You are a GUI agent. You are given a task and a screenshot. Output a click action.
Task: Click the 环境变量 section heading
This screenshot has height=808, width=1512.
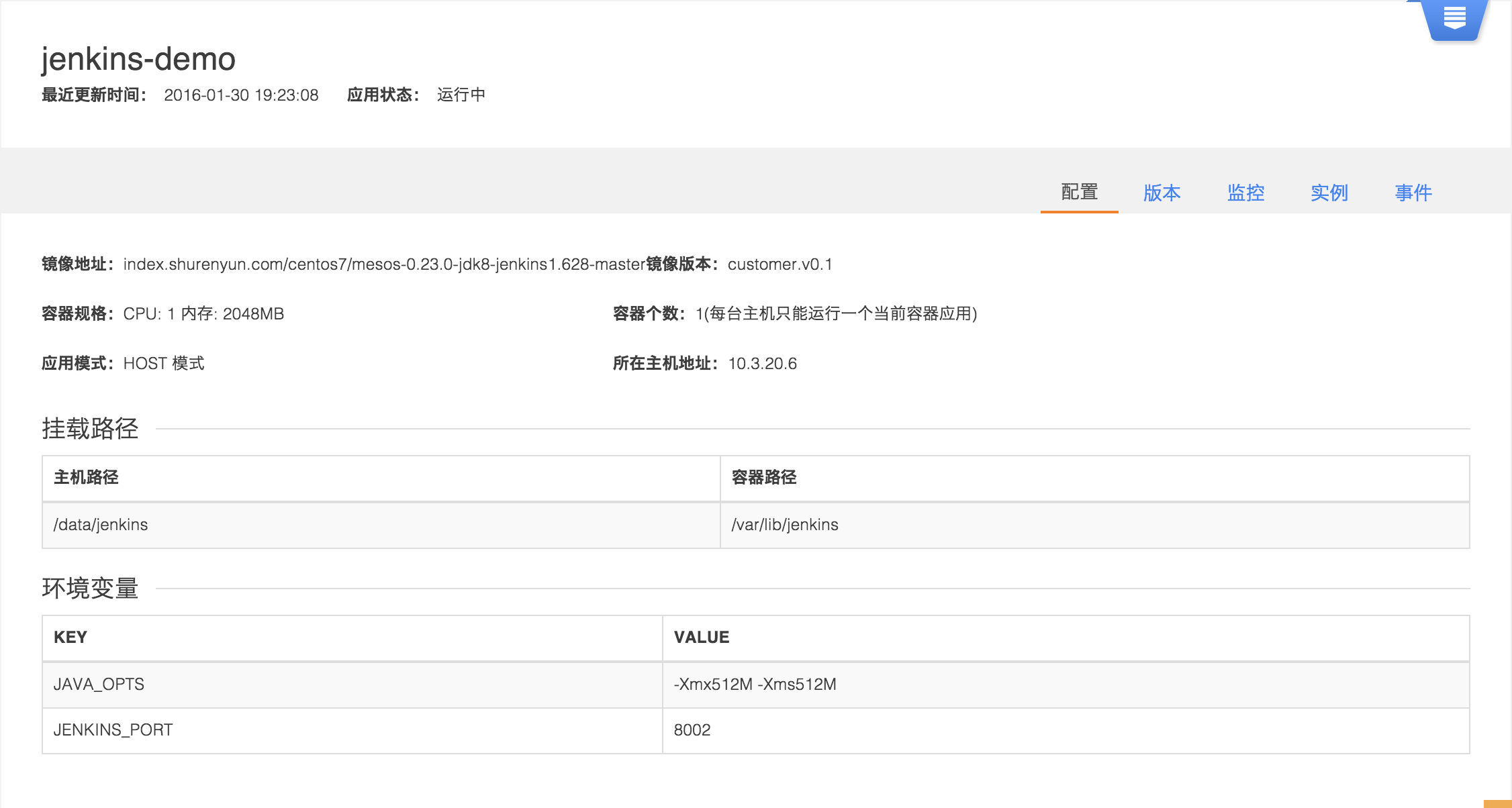[90, 589]
